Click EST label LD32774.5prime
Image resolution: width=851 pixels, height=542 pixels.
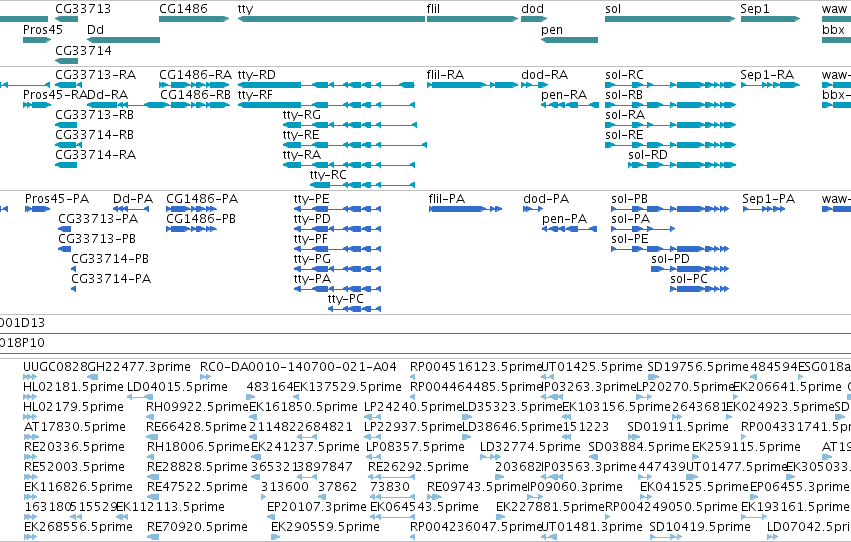click(530, 447)
